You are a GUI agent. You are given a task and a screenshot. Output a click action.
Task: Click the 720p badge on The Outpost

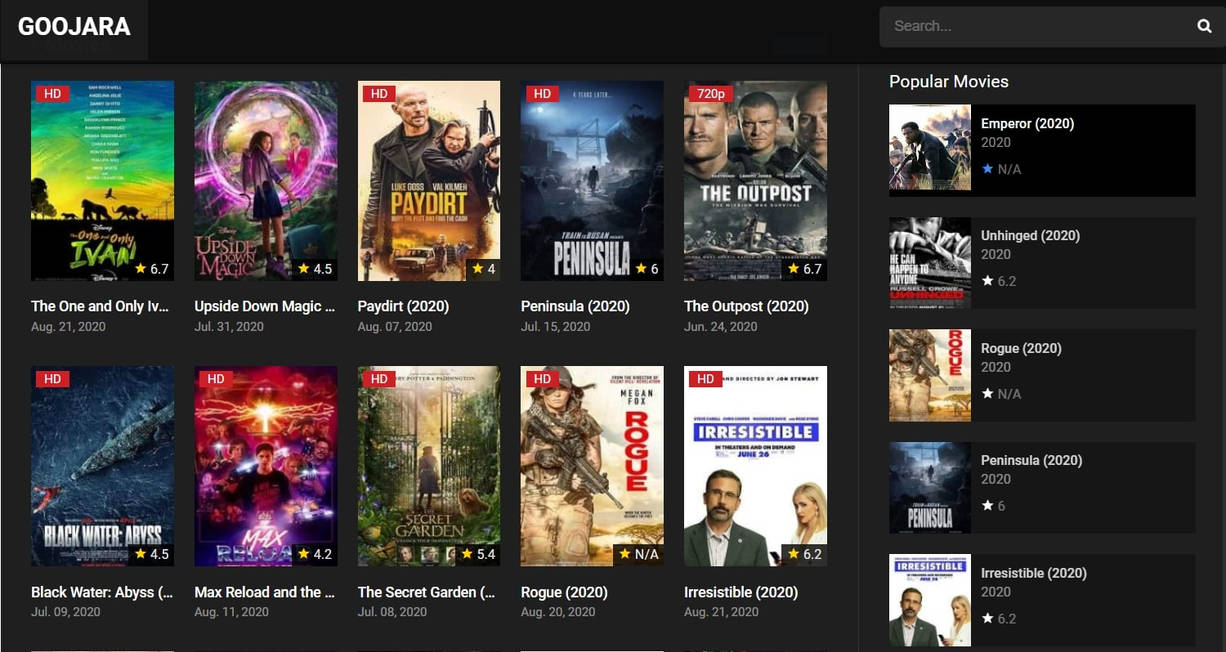pos(711,94)
